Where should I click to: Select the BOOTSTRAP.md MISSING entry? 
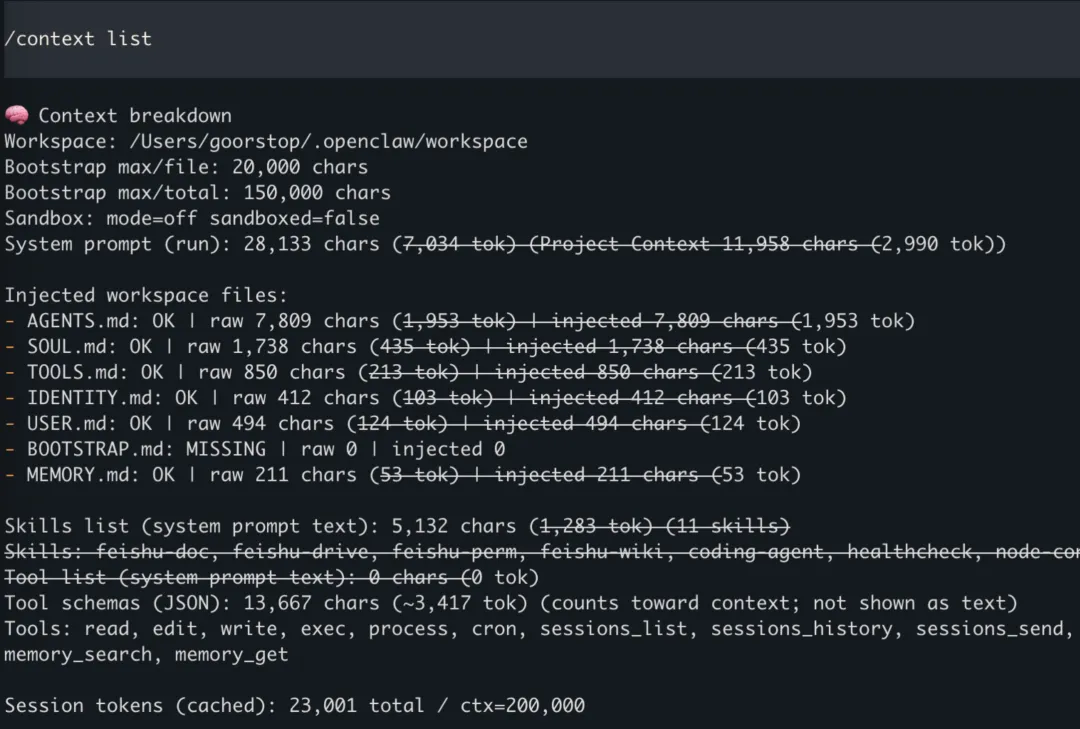(x=255, y=449)
